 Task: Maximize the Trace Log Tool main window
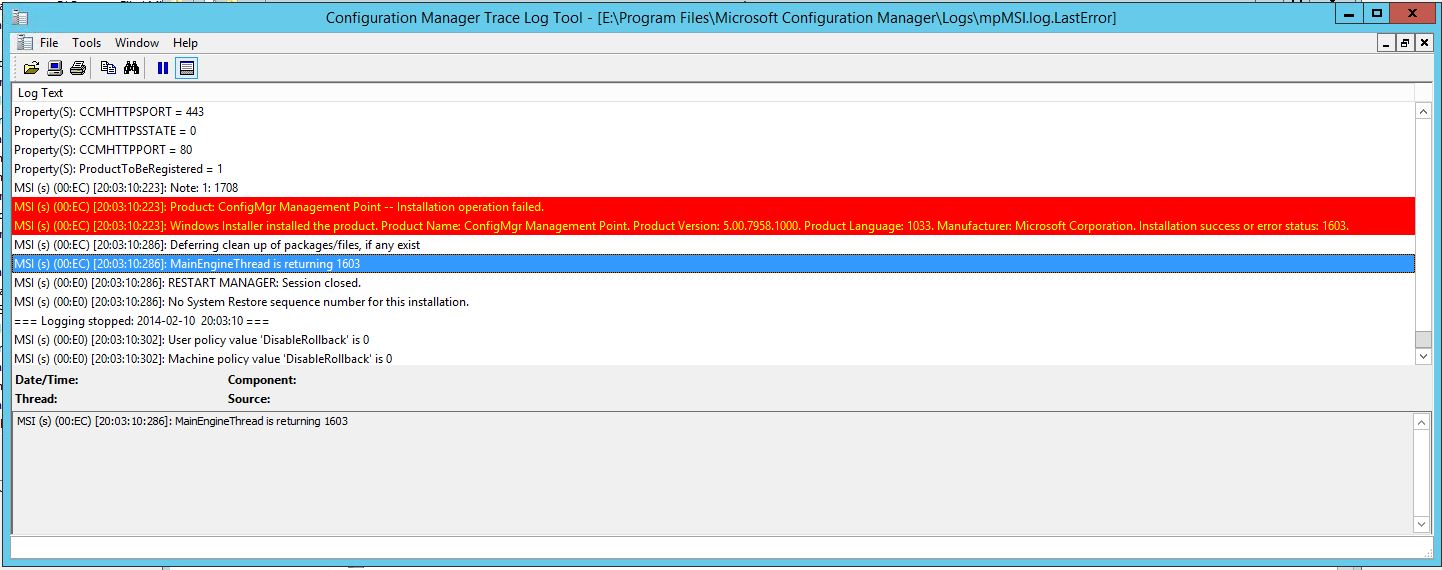point(1377,13)
